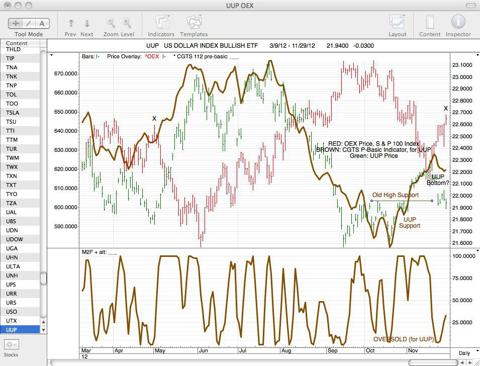Click the M2F + alt pane label
The image size is (480, 366).
(94, 252)
